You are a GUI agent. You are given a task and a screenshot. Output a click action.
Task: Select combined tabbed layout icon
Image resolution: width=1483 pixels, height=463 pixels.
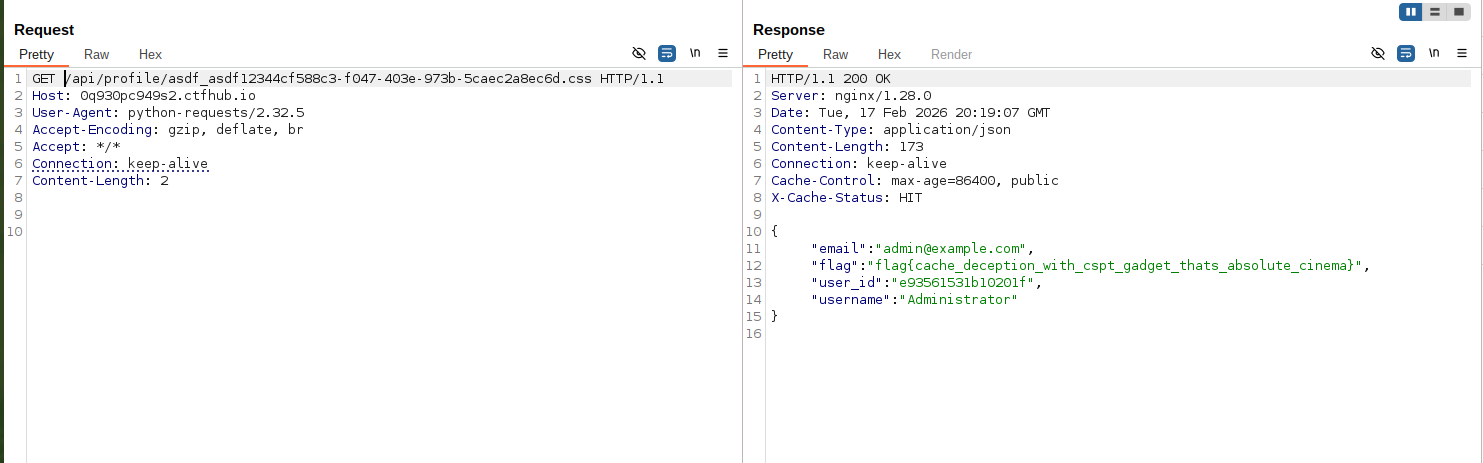[x=1459, y=12]
